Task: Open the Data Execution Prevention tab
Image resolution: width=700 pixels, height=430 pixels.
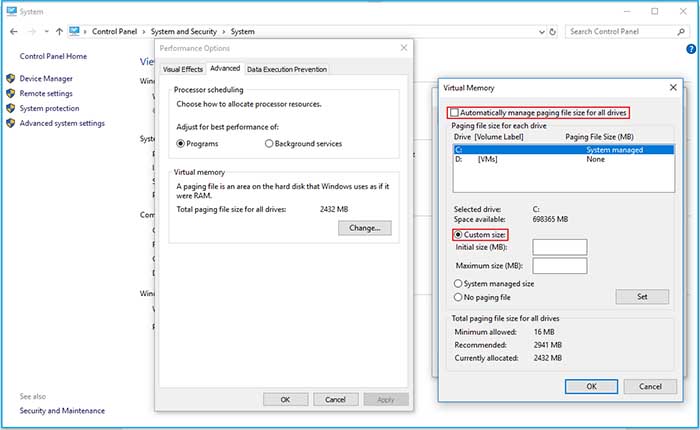Action: click(287, 69)
